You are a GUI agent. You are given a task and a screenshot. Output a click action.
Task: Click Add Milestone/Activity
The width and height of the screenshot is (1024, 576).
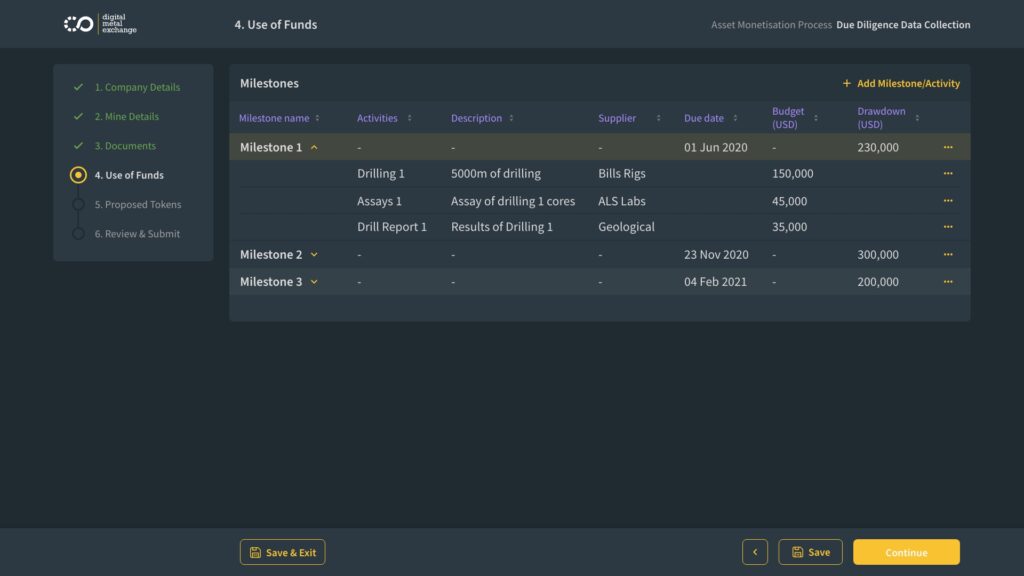click(901, 84)
